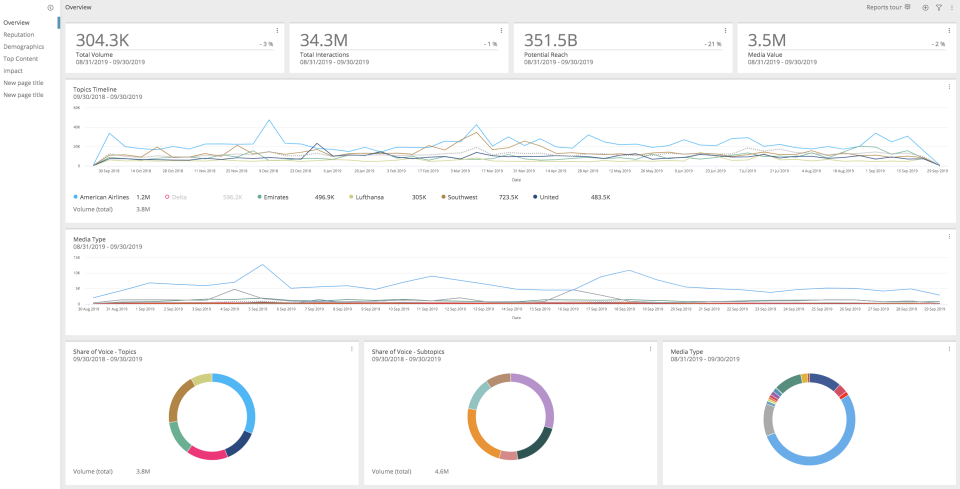
Task: Click the add page icon above sidebar
Action: 50,8
